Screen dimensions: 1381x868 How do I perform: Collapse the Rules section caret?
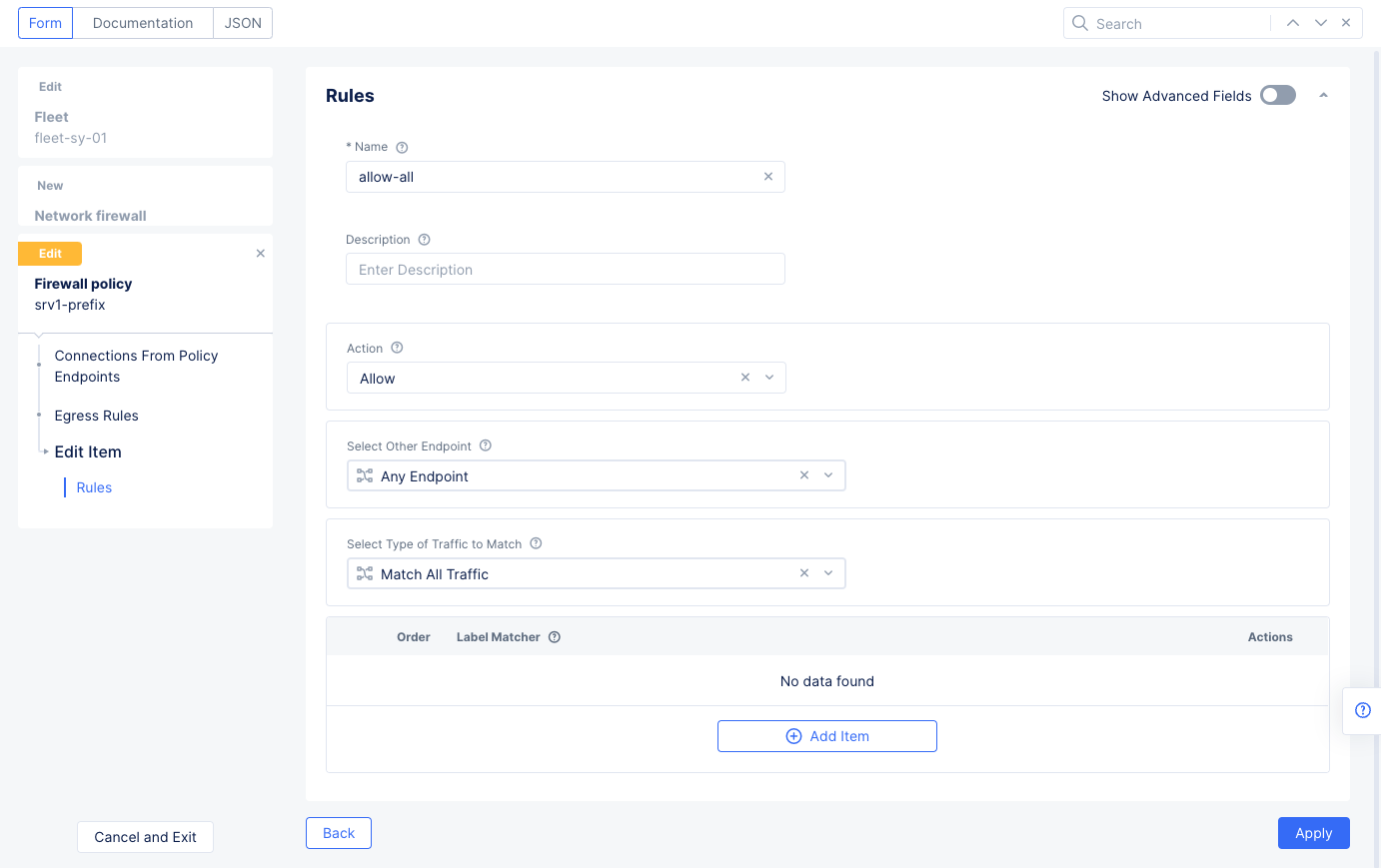1323,96
